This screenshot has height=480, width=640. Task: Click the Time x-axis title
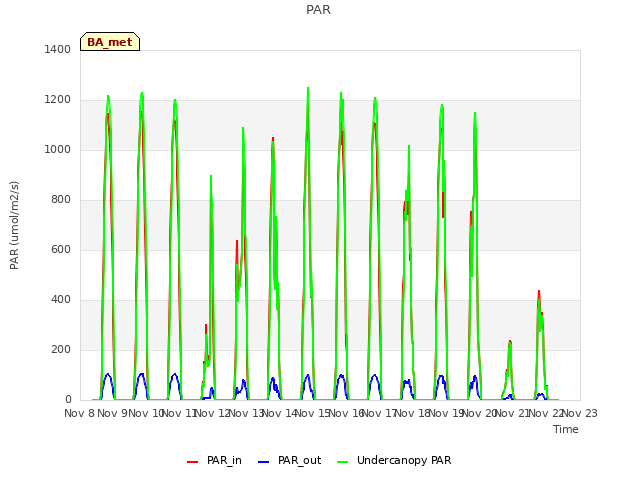[566, 429]
